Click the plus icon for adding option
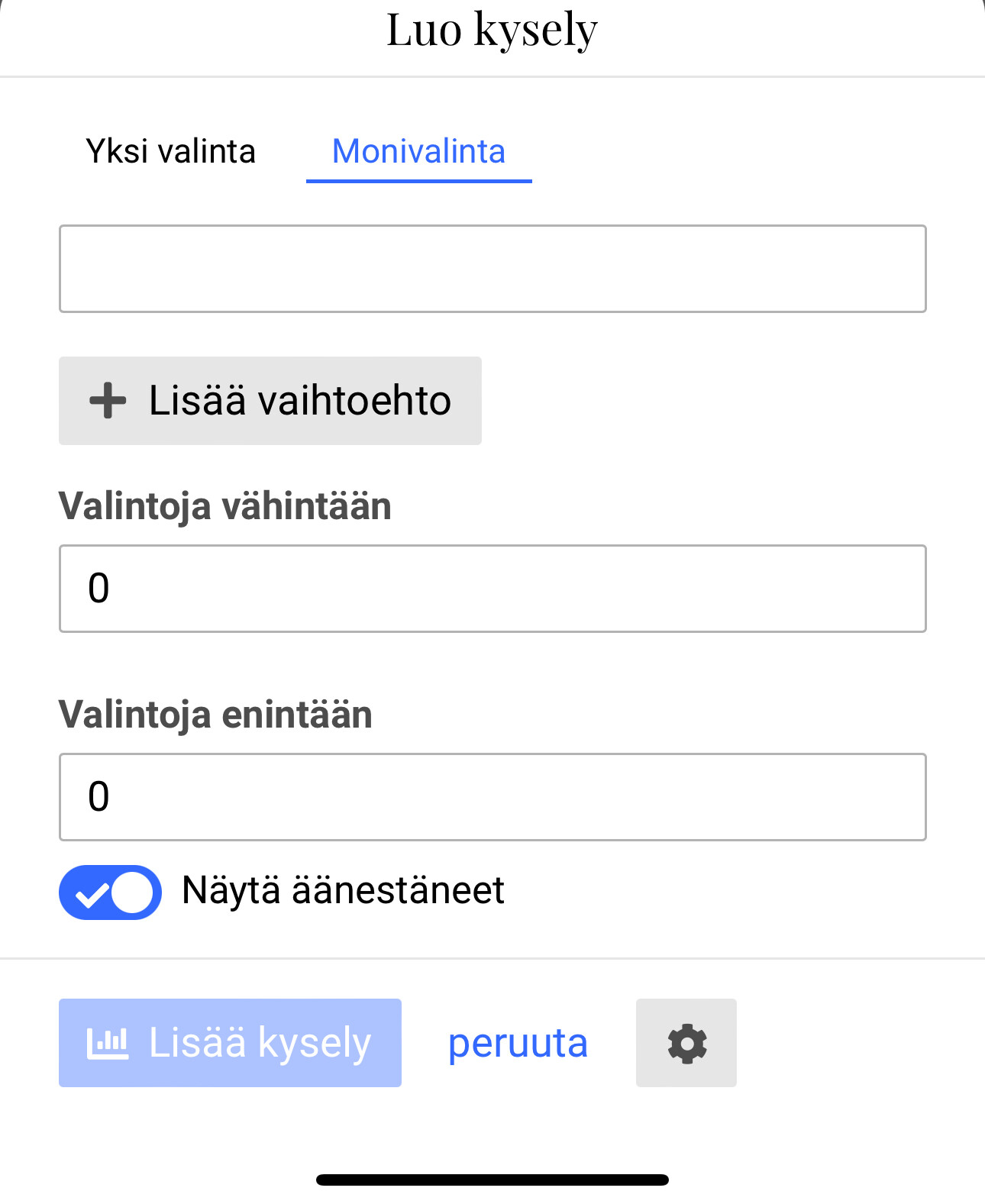 [108, 401]
